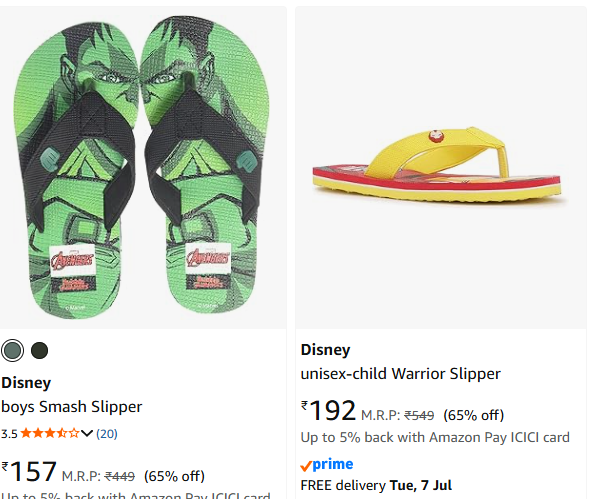Select the grey-green color swatch
Viewport: 593px width, 499px height.
[x=12, y=350]
